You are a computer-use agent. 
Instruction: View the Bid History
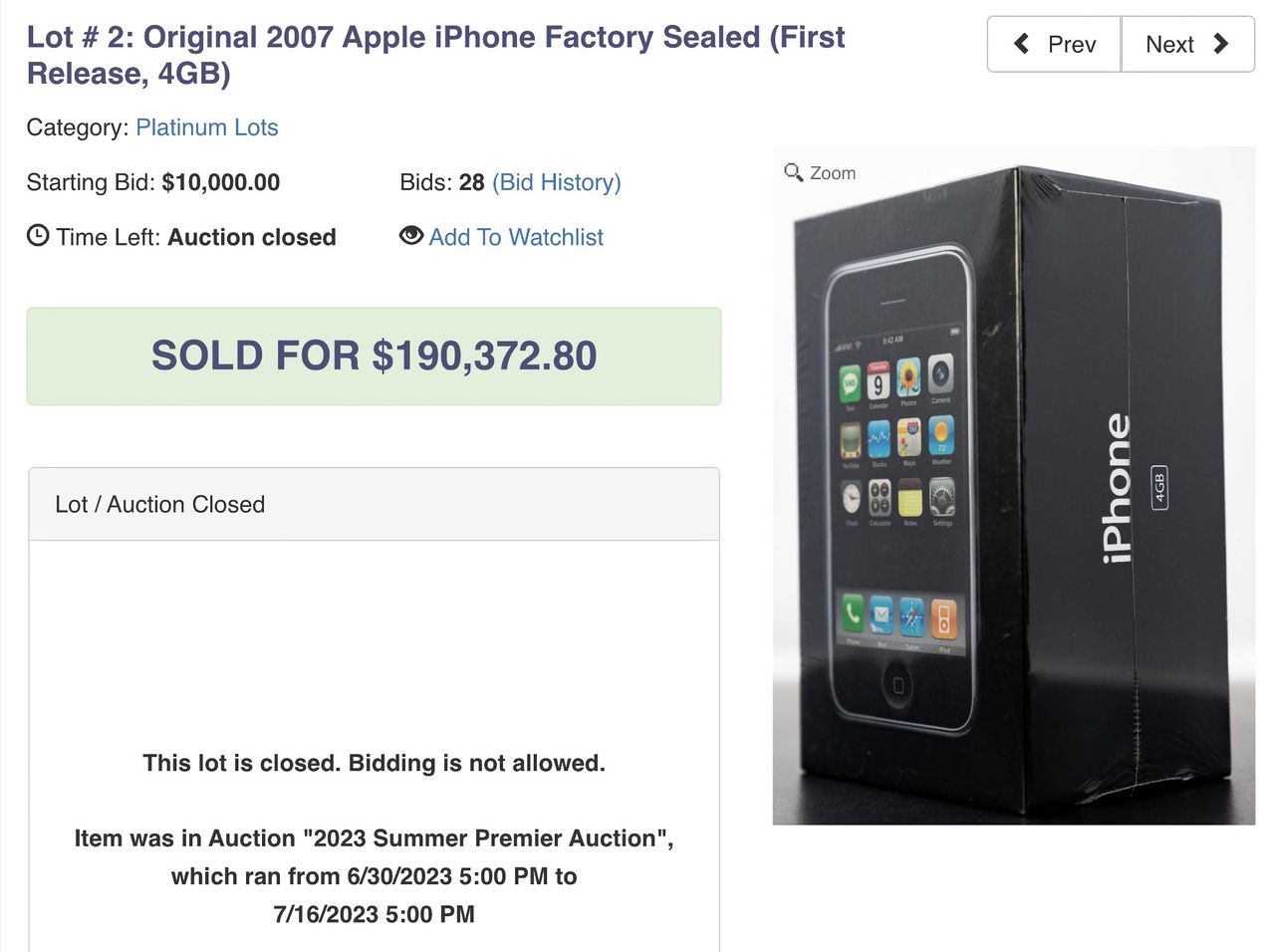coord(556,182)
